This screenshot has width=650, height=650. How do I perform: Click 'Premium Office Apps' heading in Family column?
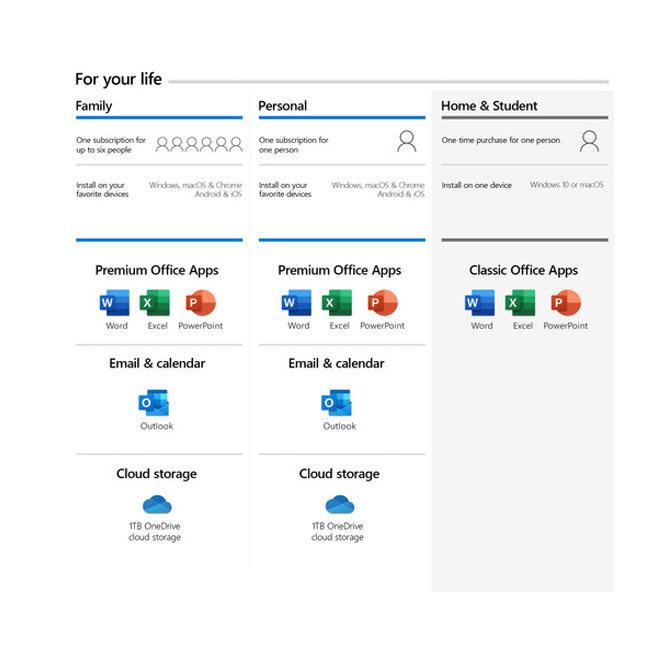click(157, 270)
